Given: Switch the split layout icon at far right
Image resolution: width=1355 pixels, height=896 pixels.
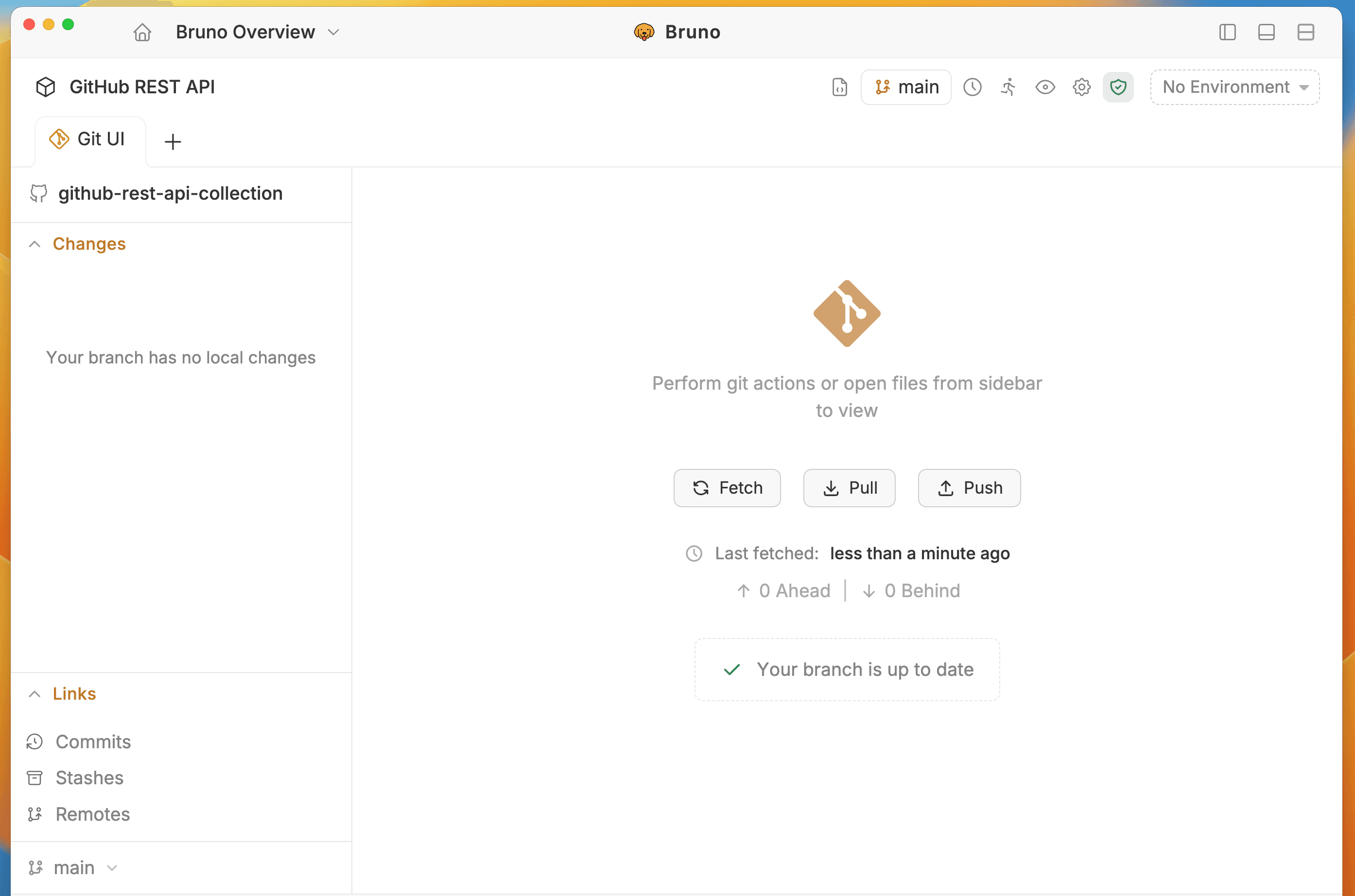Looking at the screenshot, I should click(1306, 32).
